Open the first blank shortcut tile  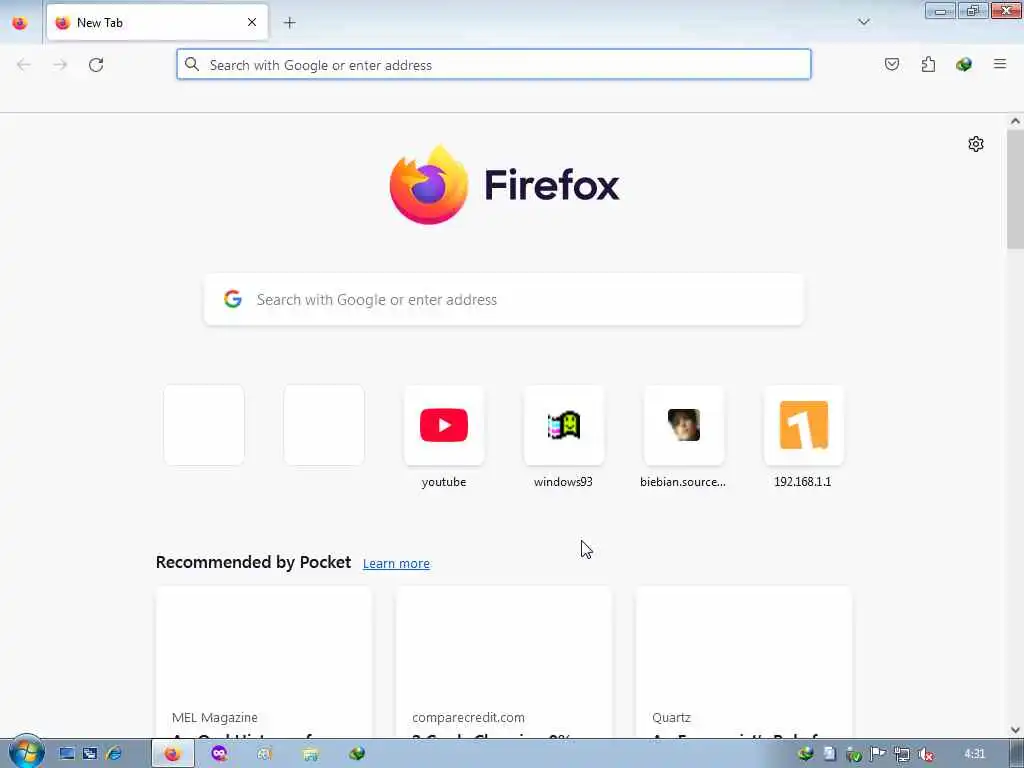click(x=204, y=425)
